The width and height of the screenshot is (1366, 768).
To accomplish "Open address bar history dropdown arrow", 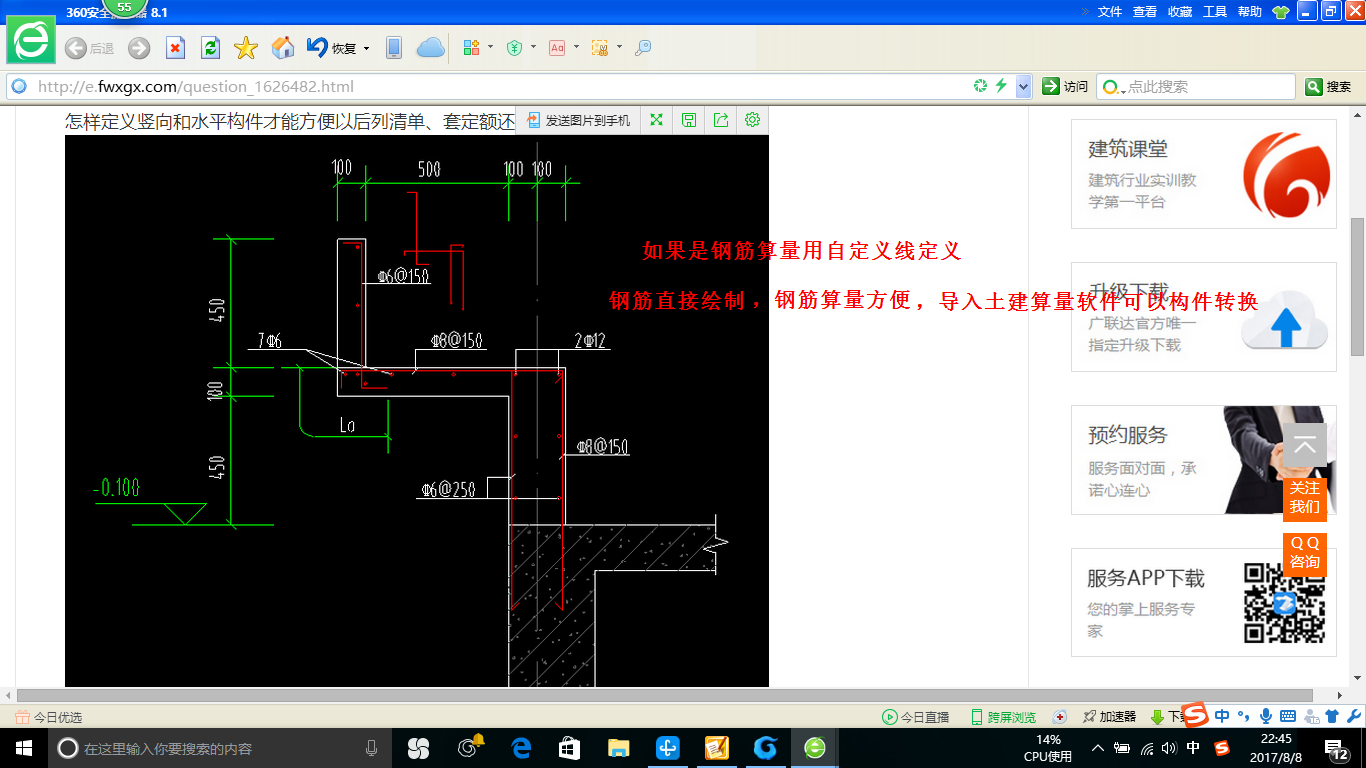I will (x=1023, y=87).
